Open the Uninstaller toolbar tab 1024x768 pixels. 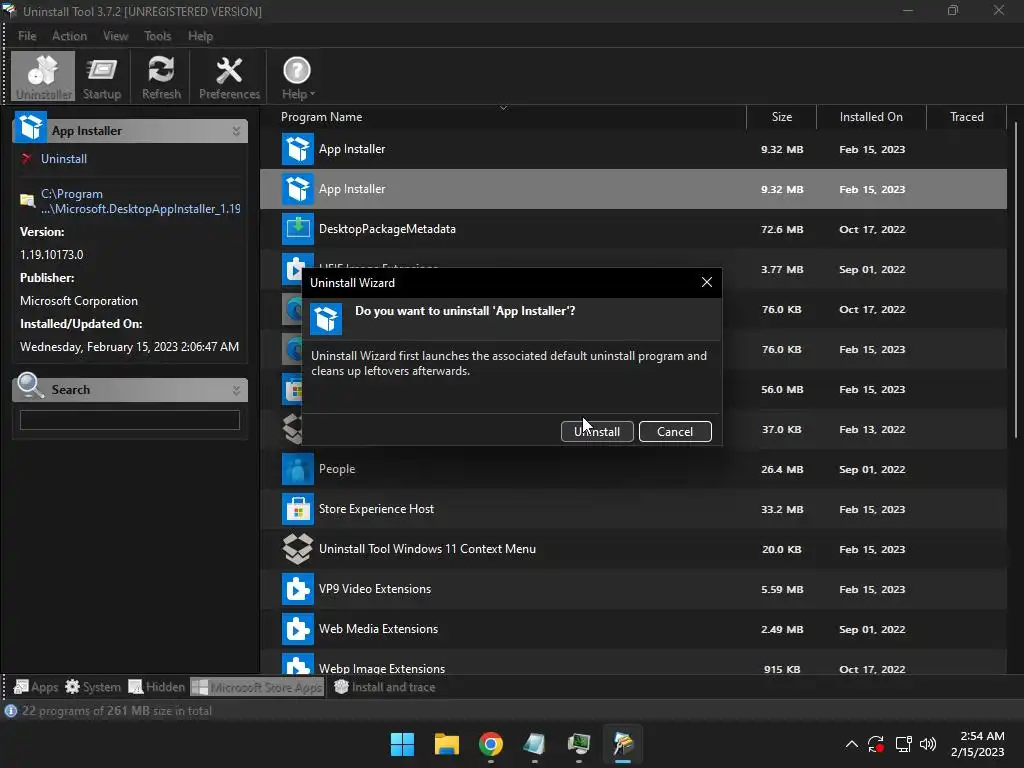(43, 77)
